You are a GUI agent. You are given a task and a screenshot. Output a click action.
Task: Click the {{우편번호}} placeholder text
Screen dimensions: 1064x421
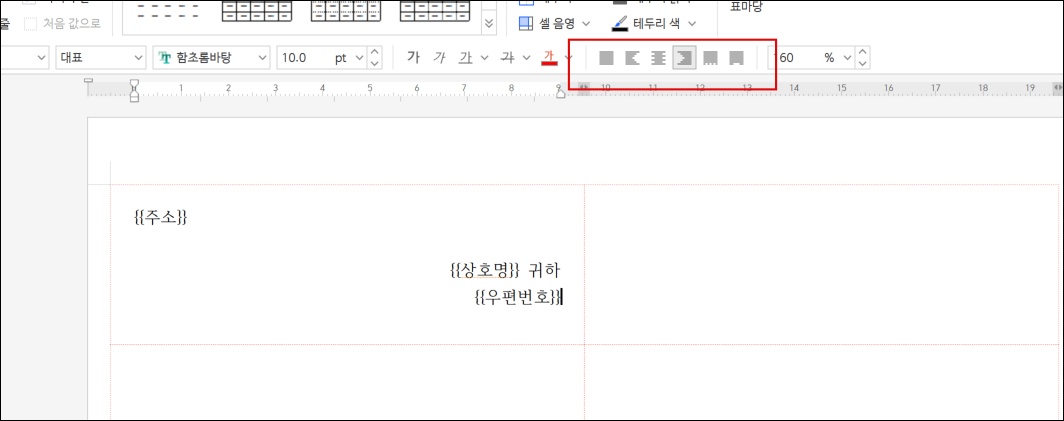(x=519, y=297)
